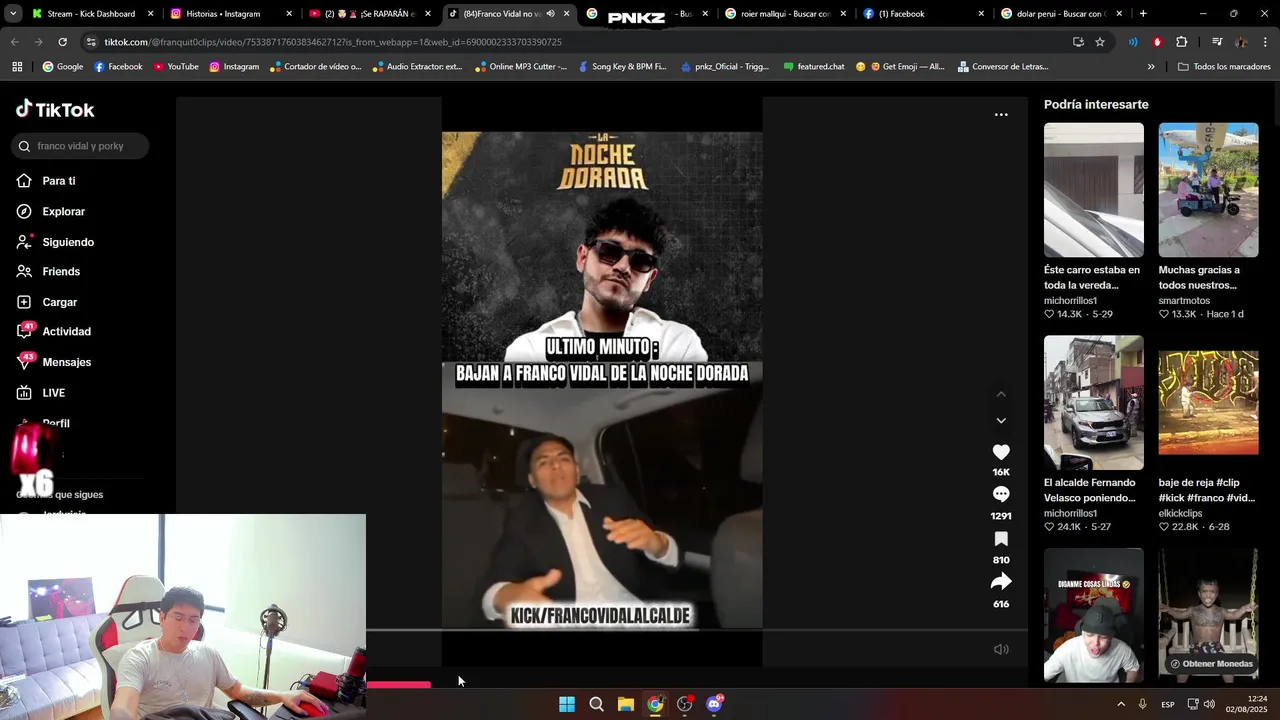Switch to roier mallqui search tab

point(783,14)
